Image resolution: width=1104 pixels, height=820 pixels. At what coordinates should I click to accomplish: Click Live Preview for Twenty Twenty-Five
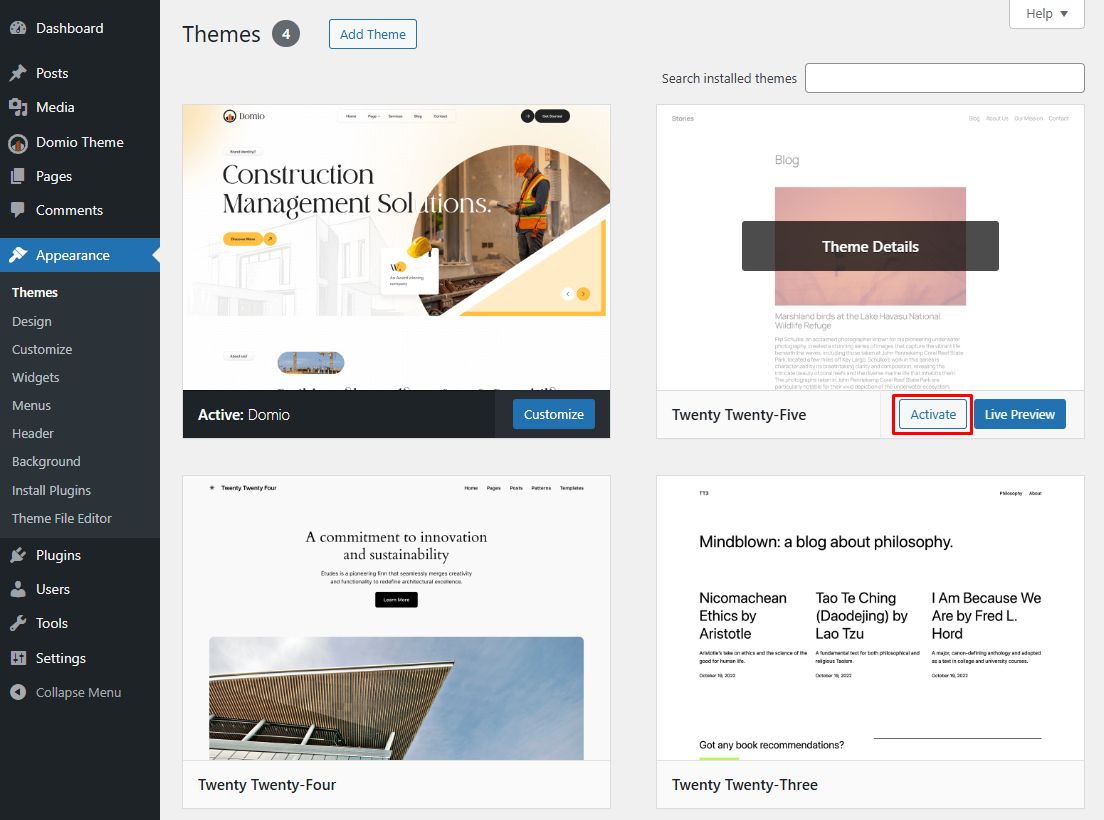tap(1019, 414)
